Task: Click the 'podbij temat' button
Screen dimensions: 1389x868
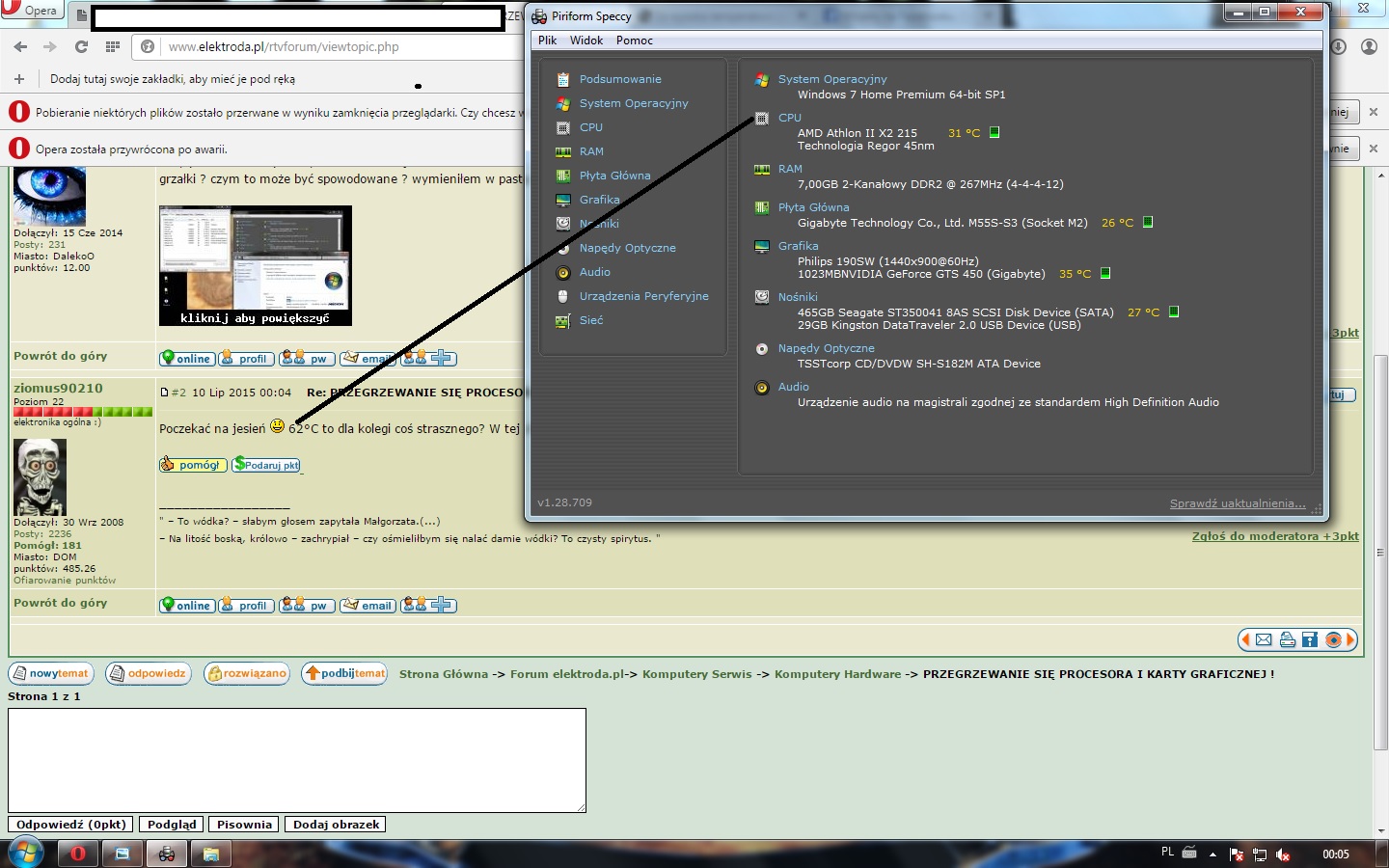Action: (345, 673)
